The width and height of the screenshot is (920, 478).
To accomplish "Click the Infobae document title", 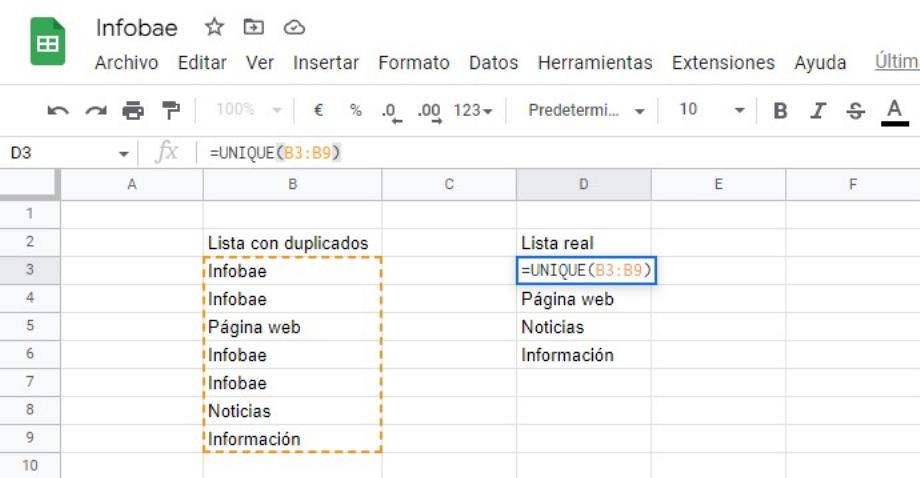I will point(136,28).
